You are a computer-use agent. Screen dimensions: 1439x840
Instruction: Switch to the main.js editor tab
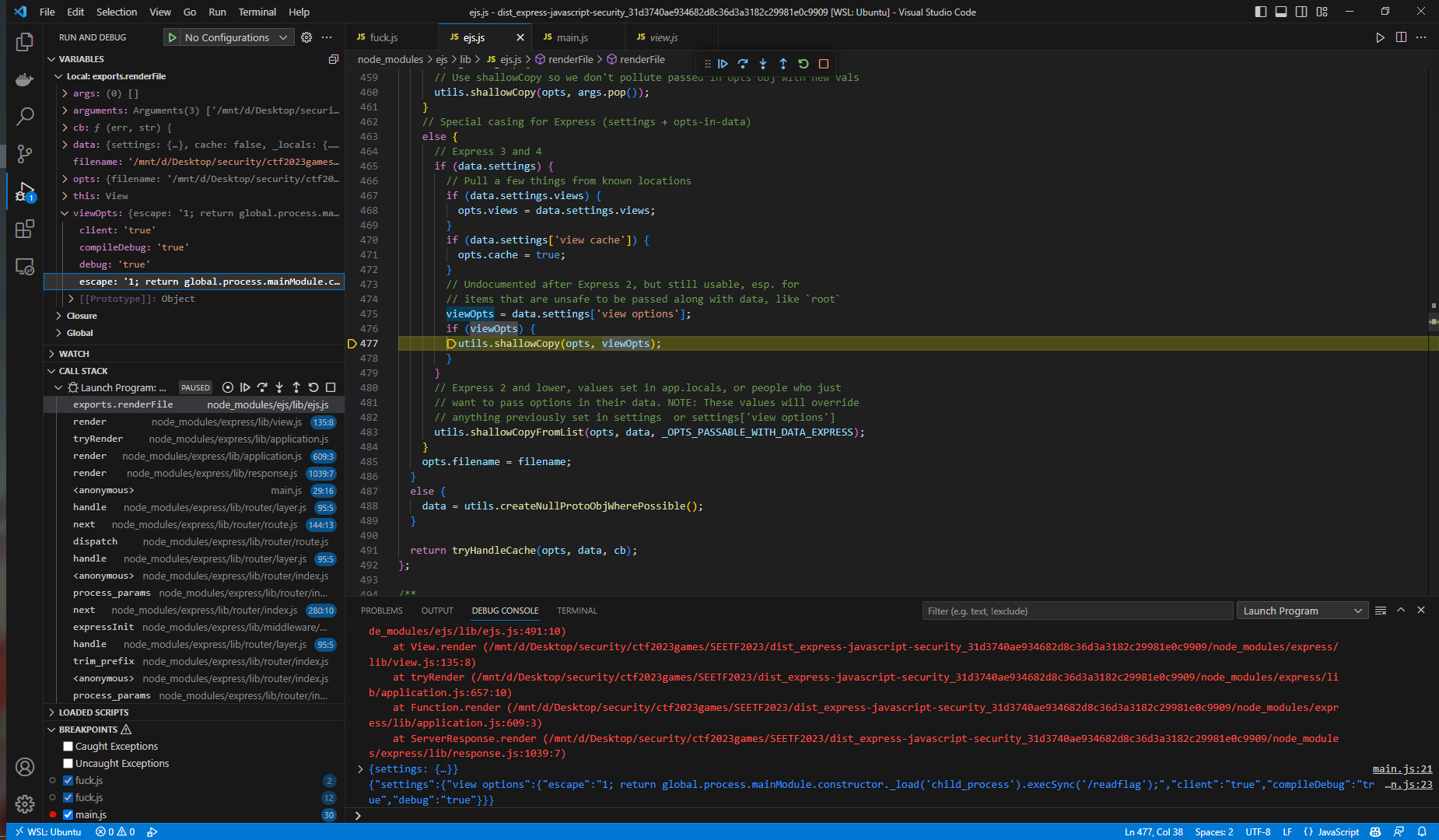(x=578, y=37)
